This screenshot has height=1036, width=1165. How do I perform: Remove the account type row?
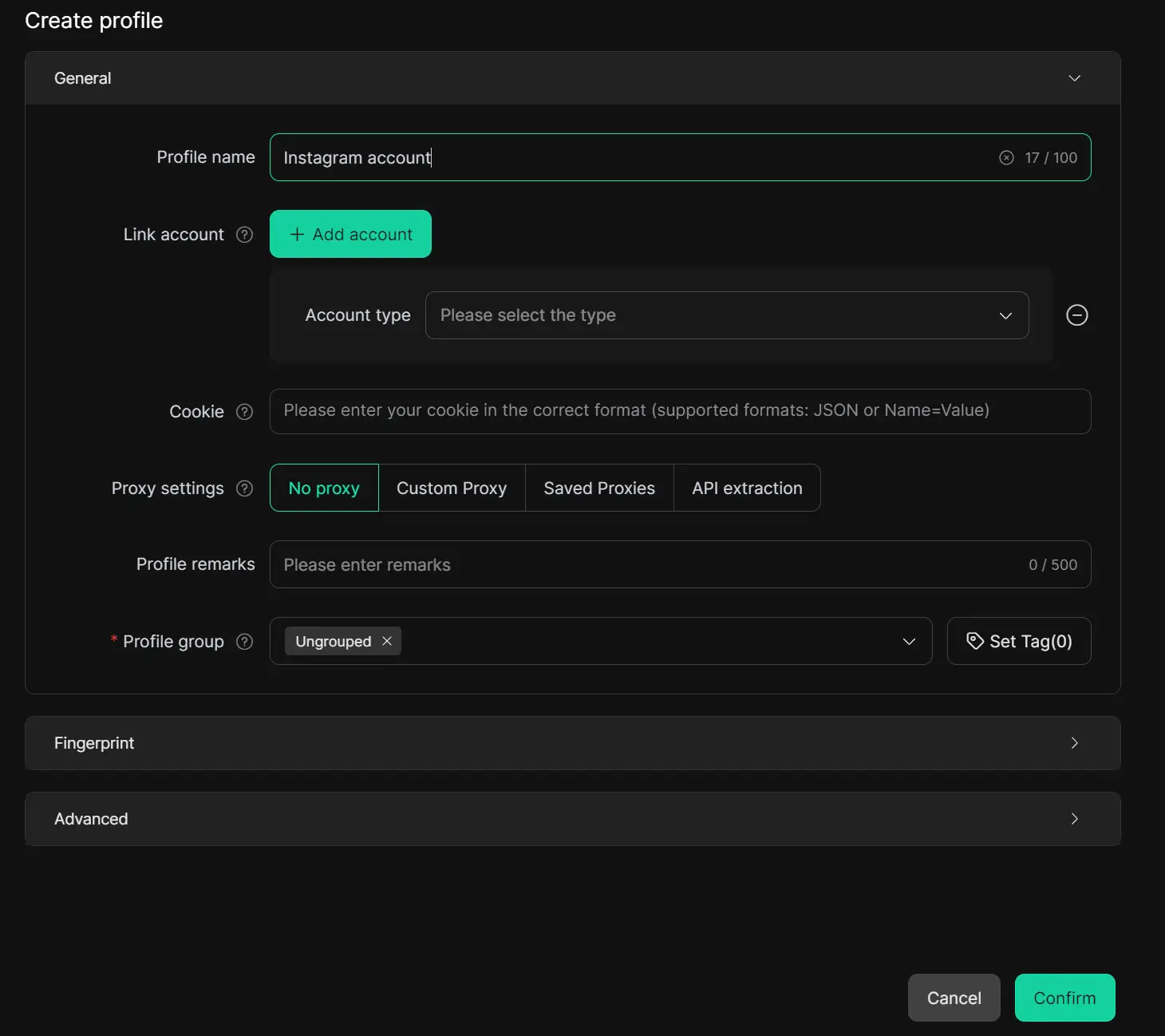pyautogui.click(x=1076, y=315)
